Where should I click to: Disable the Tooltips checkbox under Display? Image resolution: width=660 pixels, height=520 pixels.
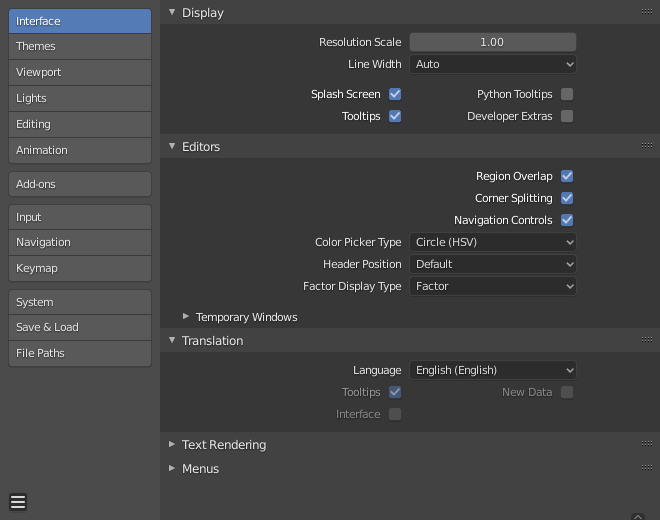[x=395, y=116]
